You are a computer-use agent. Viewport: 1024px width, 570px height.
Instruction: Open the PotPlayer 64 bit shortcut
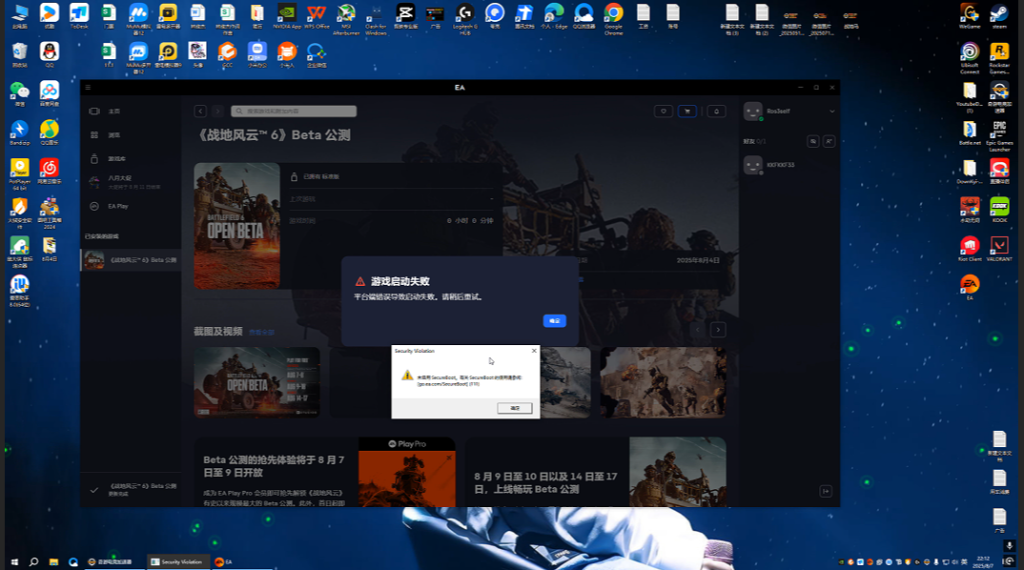coord(20,174)
